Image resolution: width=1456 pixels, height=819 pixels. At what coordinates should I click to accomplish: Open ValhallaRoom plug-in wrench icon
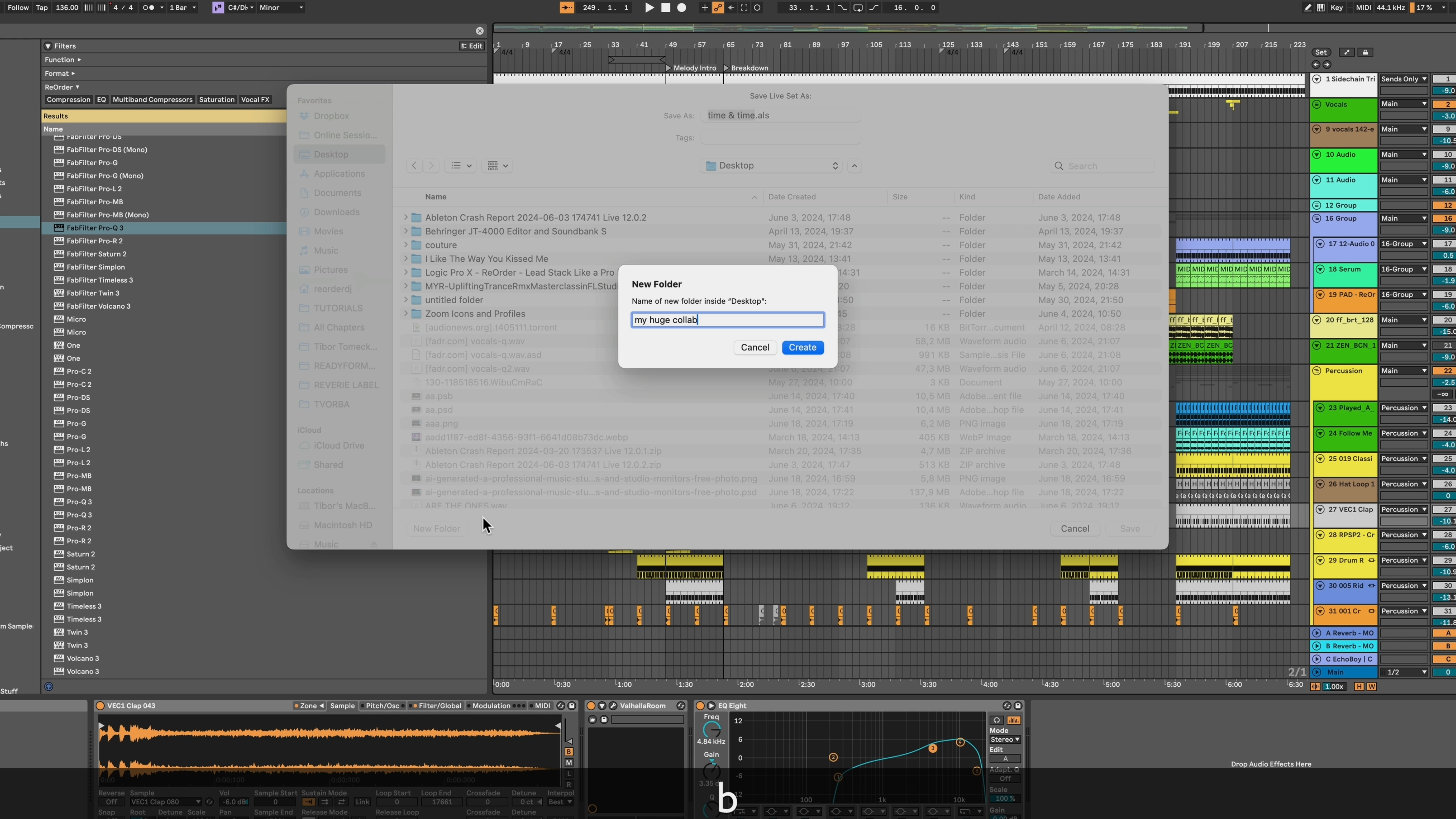coord(613,705)
